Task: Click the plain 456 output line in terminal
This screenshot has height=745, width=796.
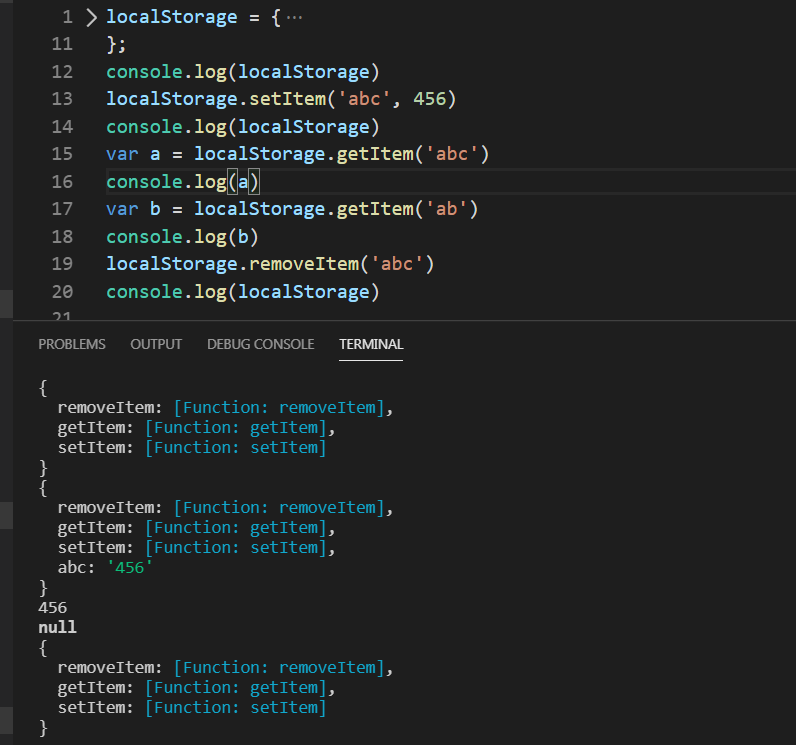Action: [52, 607]
